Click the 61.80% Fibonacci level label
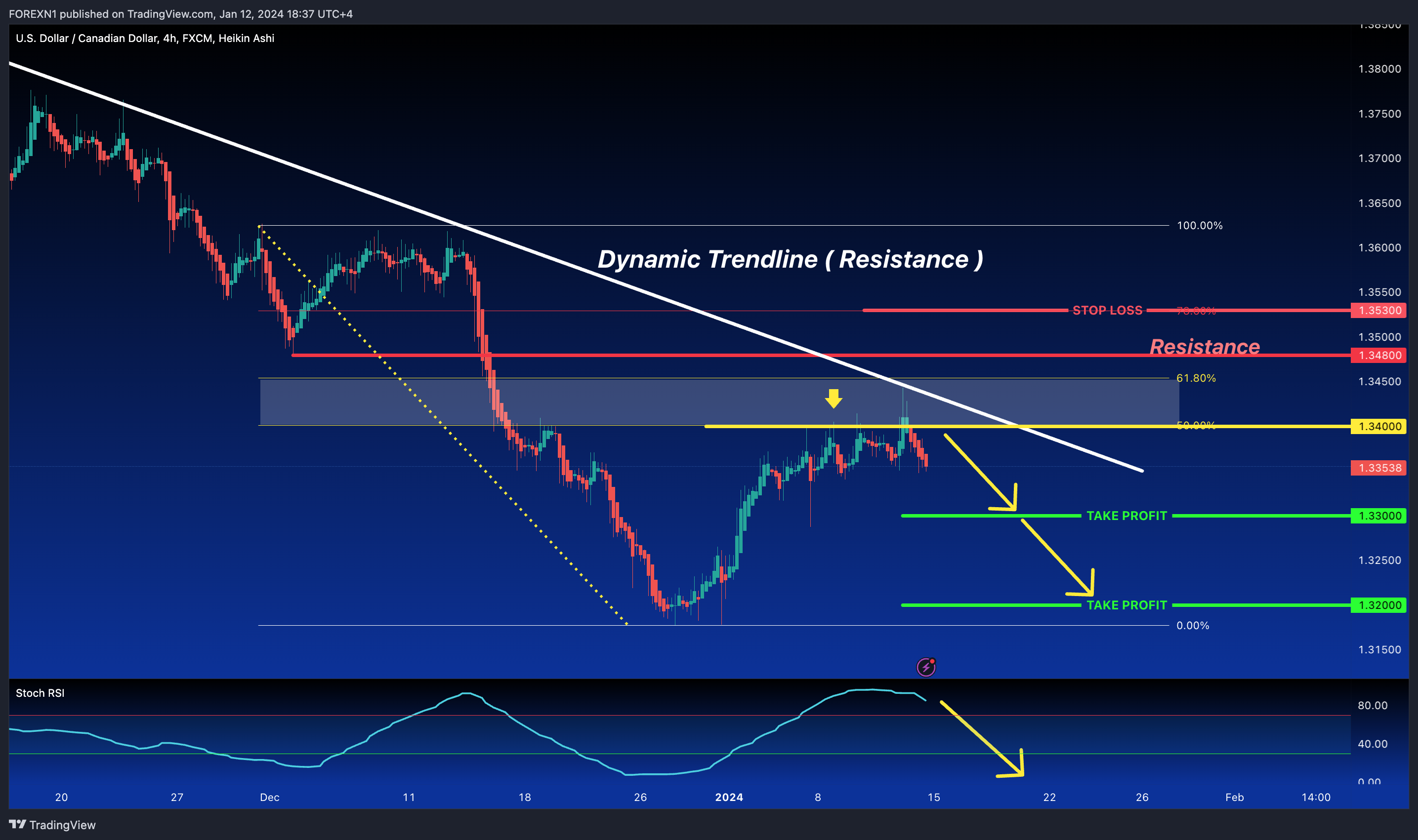 click(1196, 378)
